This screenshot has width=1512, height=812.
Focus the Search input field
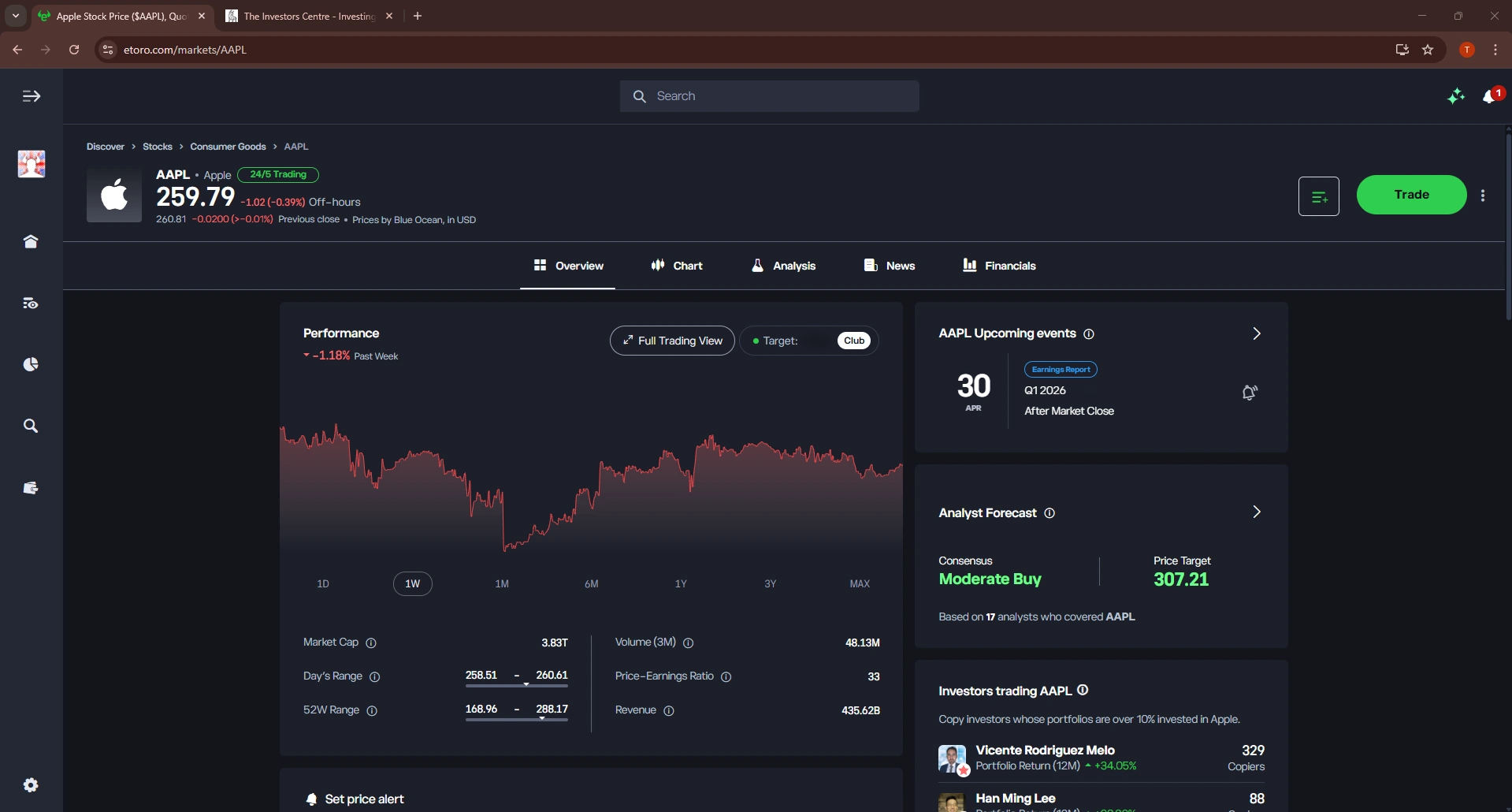click(769, 96)
